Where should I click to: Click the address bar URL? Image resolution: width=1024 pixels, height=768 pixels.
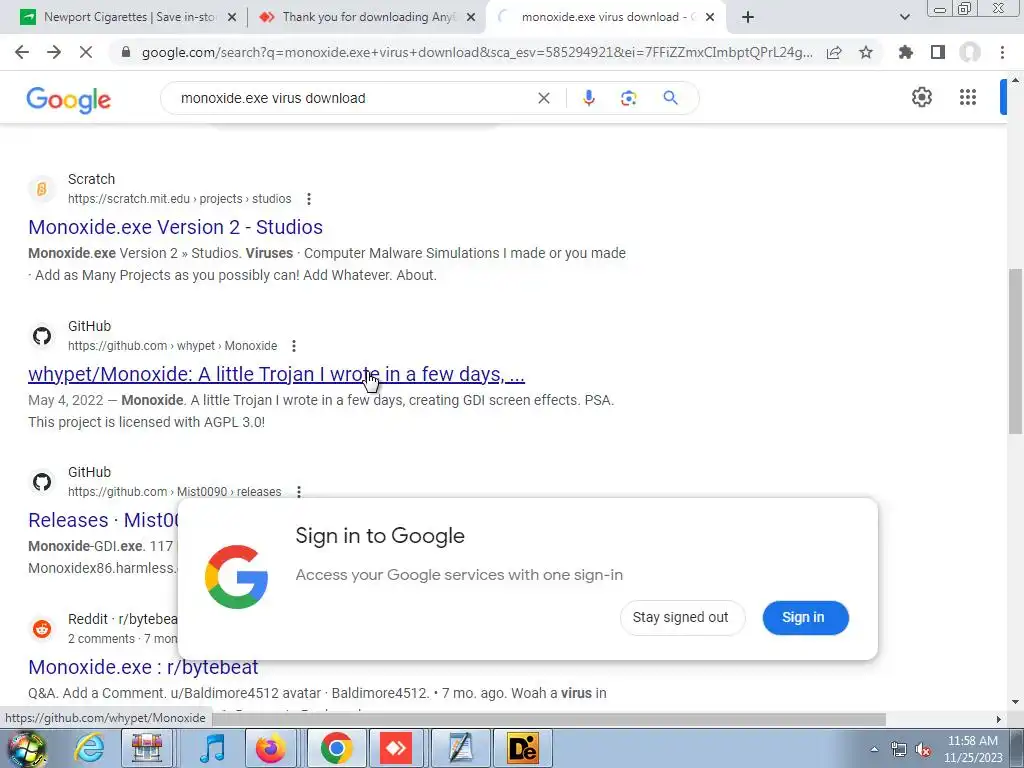[x=477, y=52]
